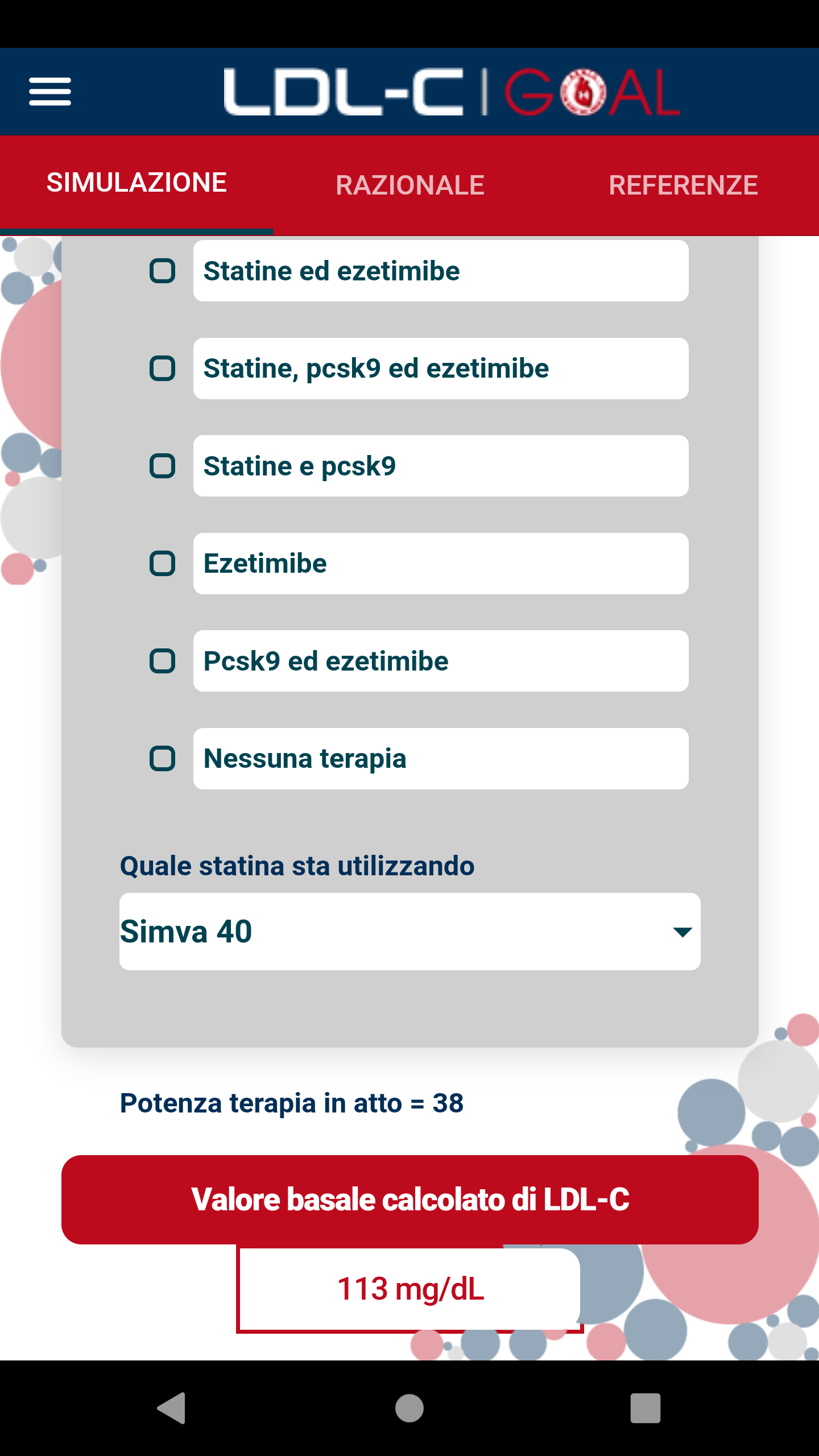Tap the 113 mg/dL result box

tap(409, 1289)
